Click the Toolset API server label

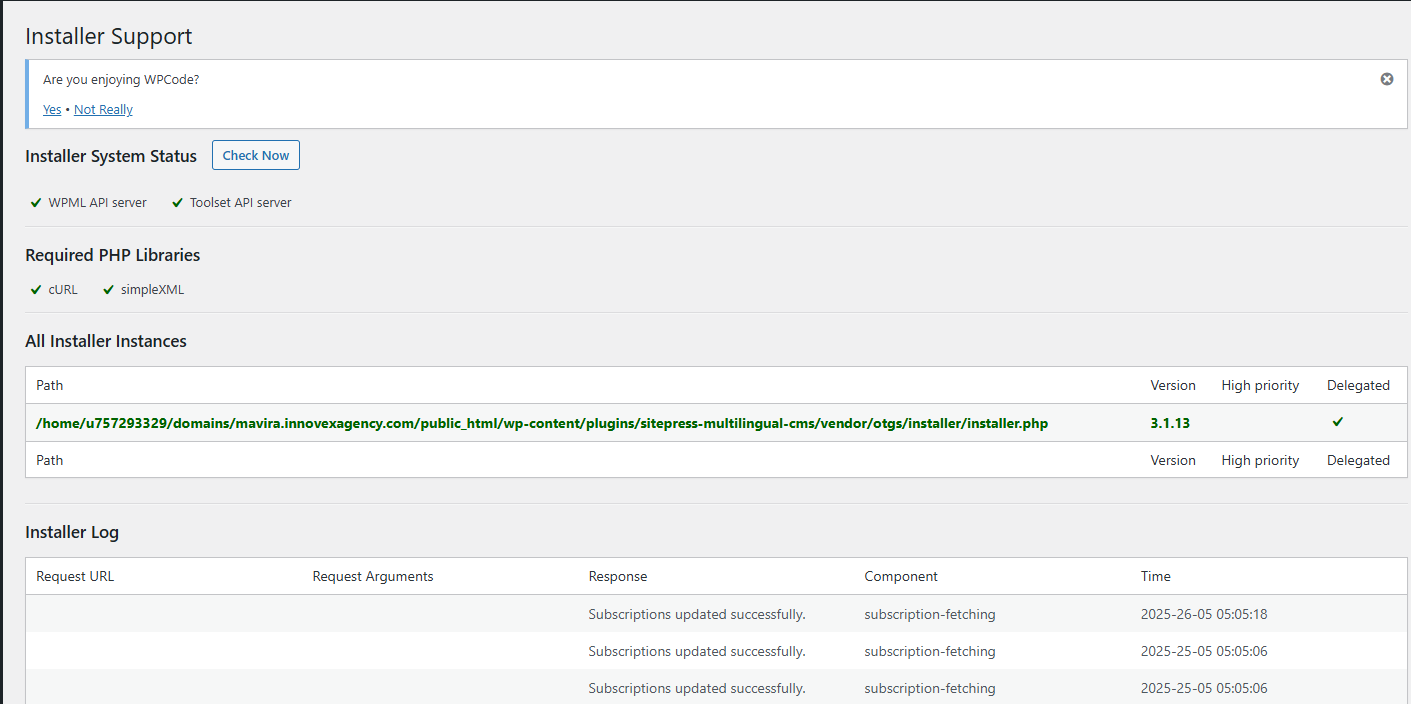[x=241, y=203]
